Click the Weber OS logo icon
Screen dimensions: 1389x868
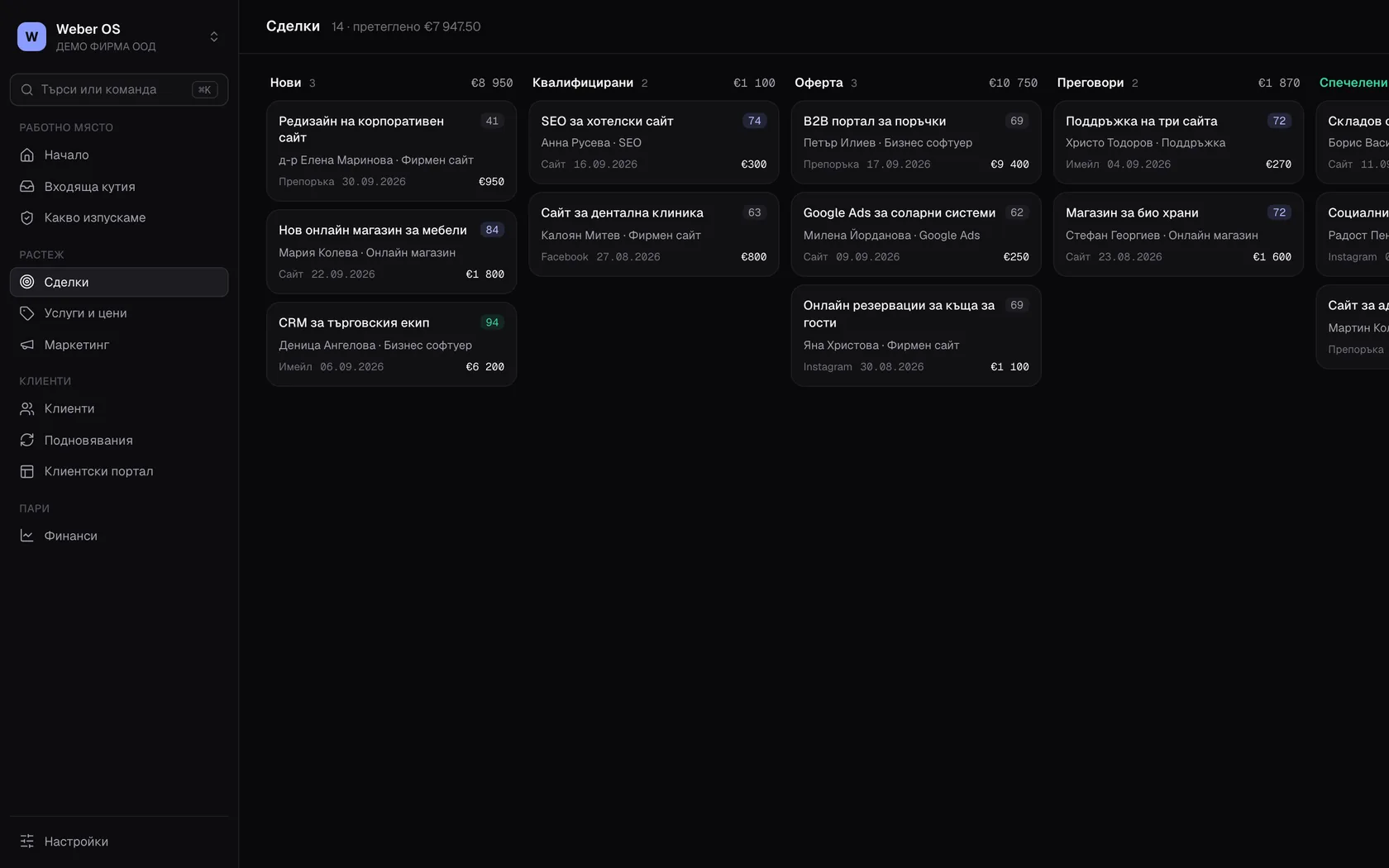[31, 36]
